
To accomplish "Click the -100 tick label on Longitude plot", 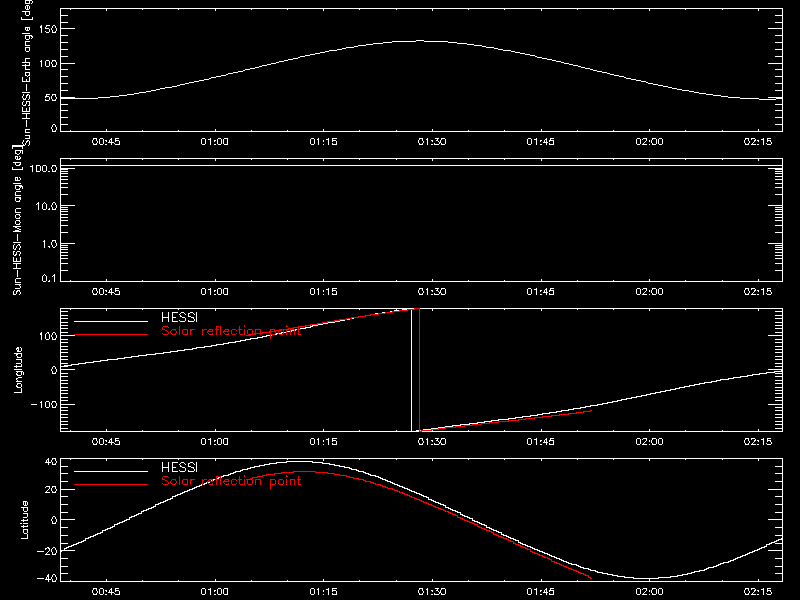I will pyautogui.click(x=44, y=404).
